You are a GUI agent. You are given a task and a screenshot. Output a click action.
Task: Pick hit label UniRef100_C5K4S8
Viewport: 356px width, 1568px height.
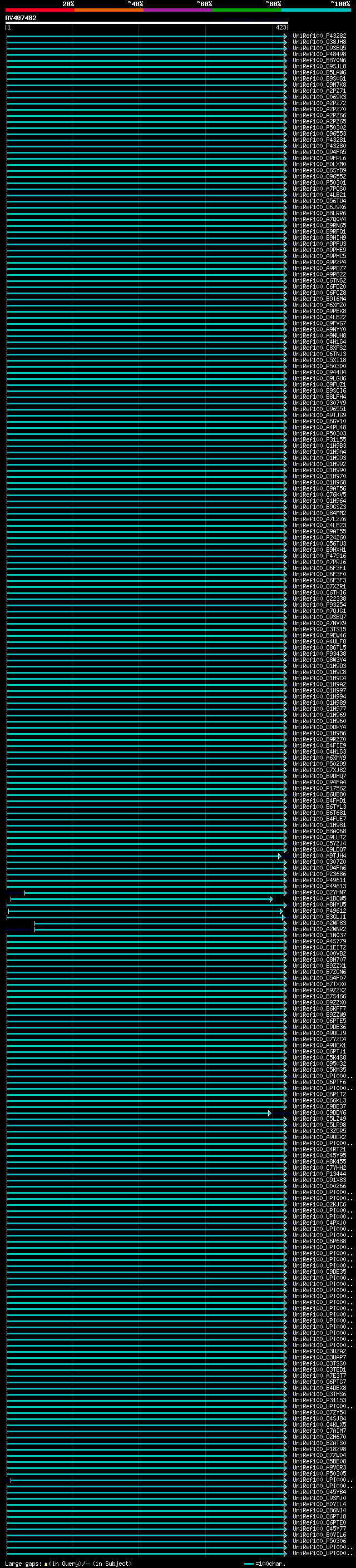point(319,1058)
